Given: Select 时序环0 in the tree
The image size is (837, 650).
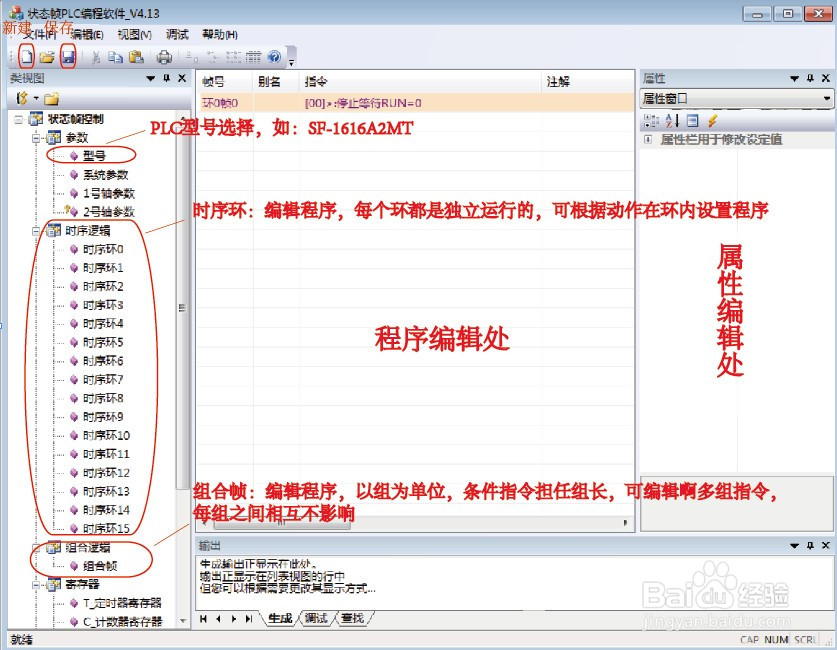Looking at the screenshot, I should 103,249.
